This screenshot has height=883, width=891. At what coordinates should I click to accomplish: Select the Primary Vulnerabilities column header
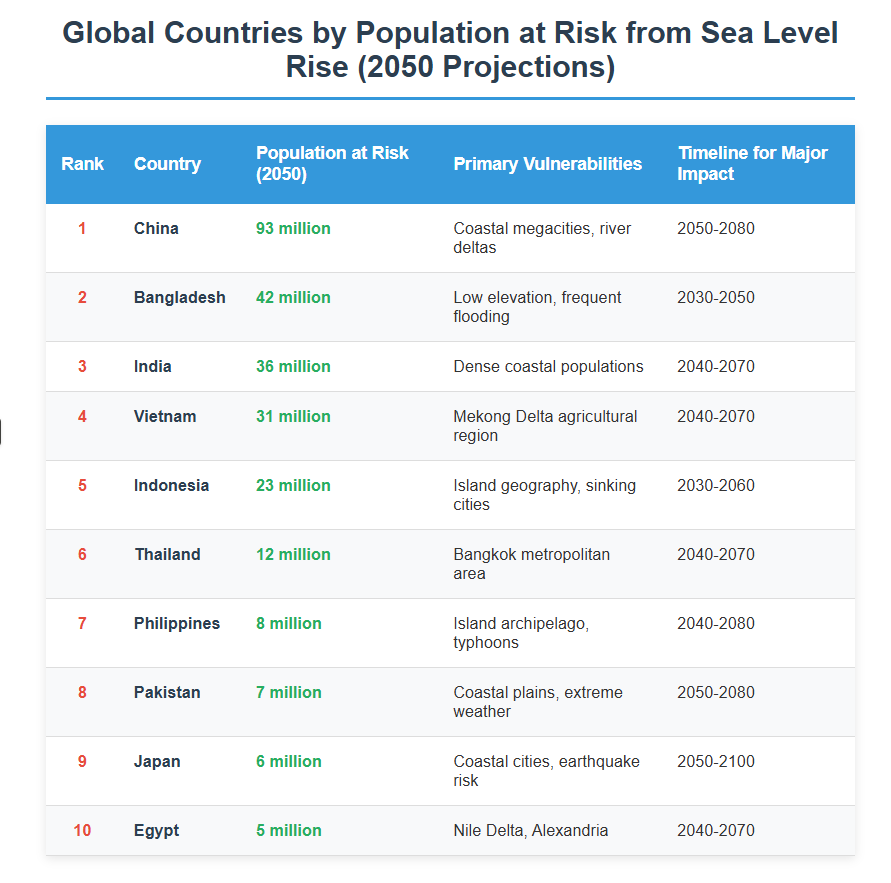tap(547, 164)
